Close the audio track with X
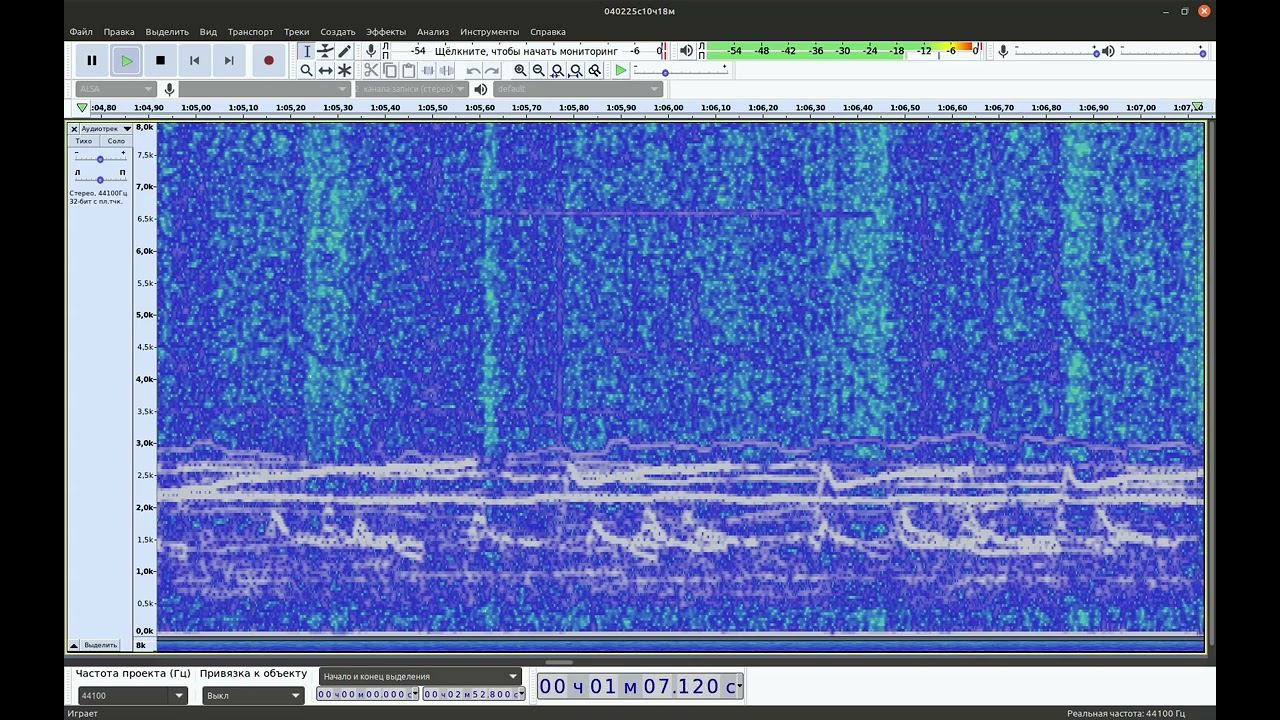The width and height of the screenshot is (1280, 720). point(74,129)
